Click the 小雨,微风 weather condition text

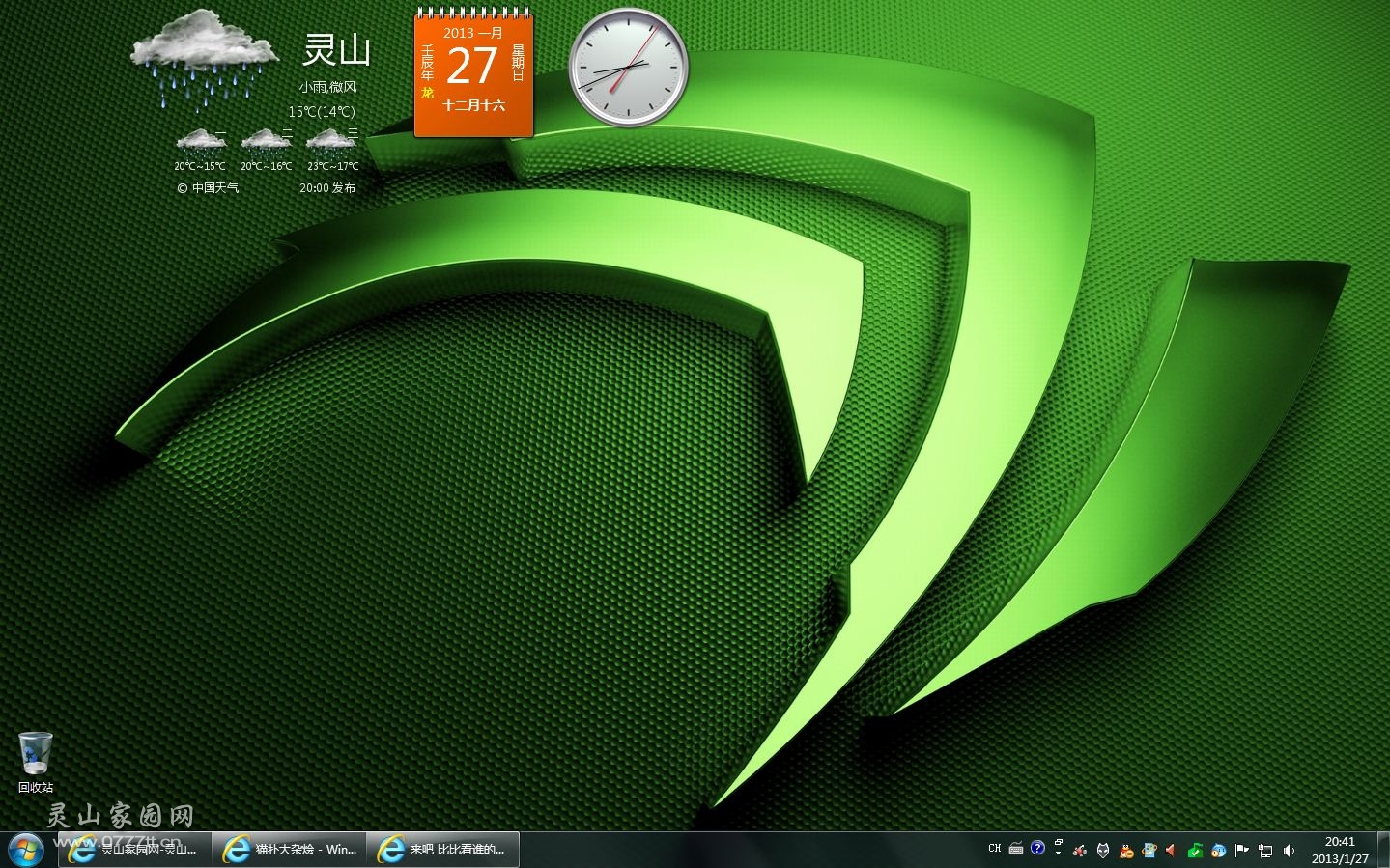point(327,87)
